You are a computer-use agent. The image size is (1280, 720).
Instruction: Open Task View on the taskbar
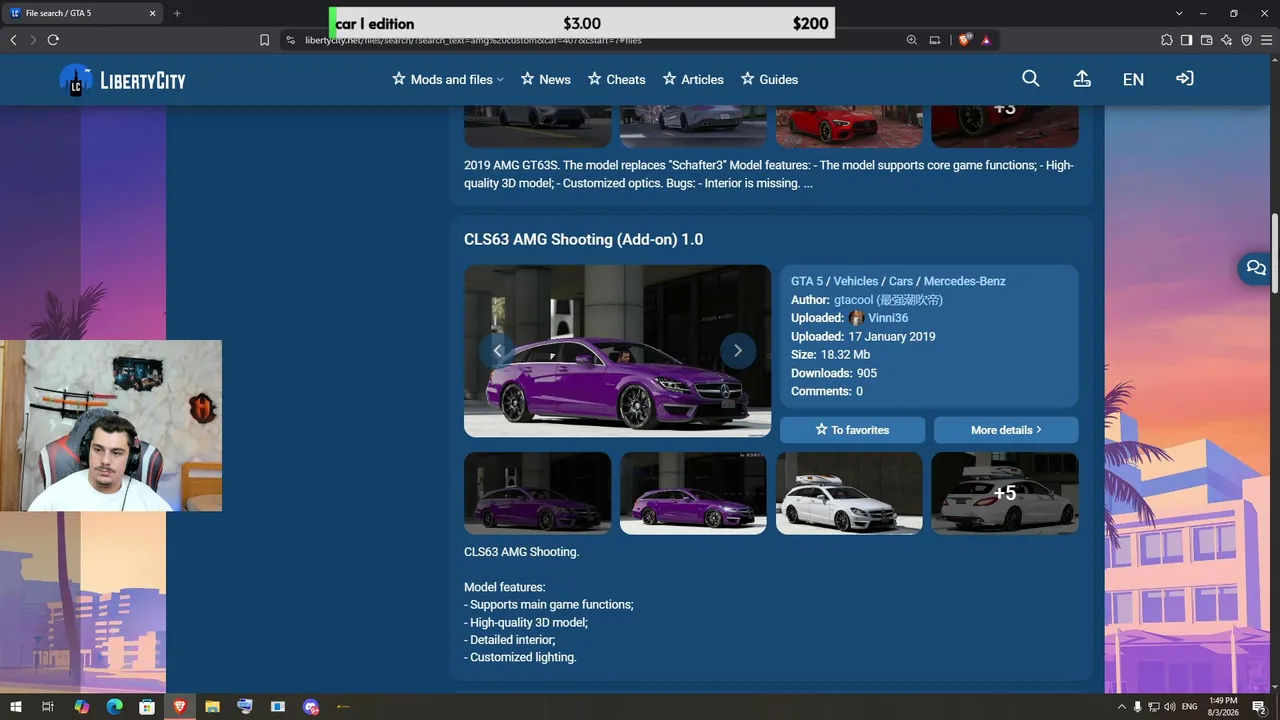[48, 707]
